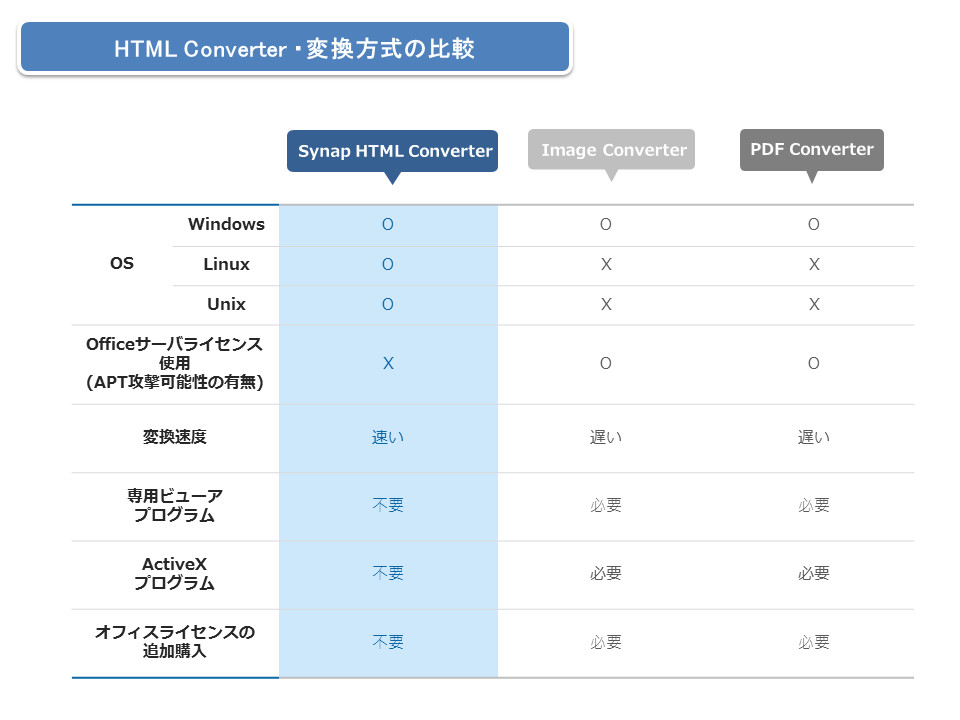Click '不要' in the 専用ビューアプログラム row
This screenshot has height=720, width=960.
coord(388,505)
